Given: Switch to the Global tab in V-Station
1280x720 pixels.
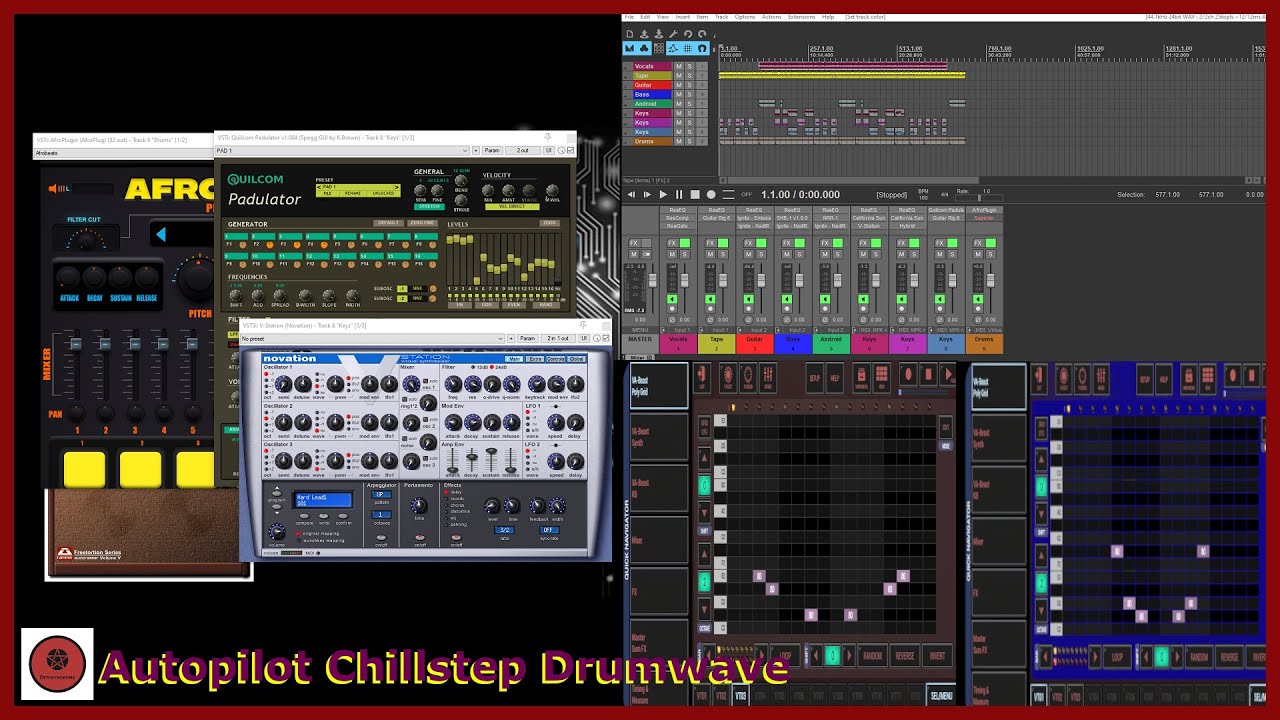Looking at the screenshot, I should click(x=577, y=359).
